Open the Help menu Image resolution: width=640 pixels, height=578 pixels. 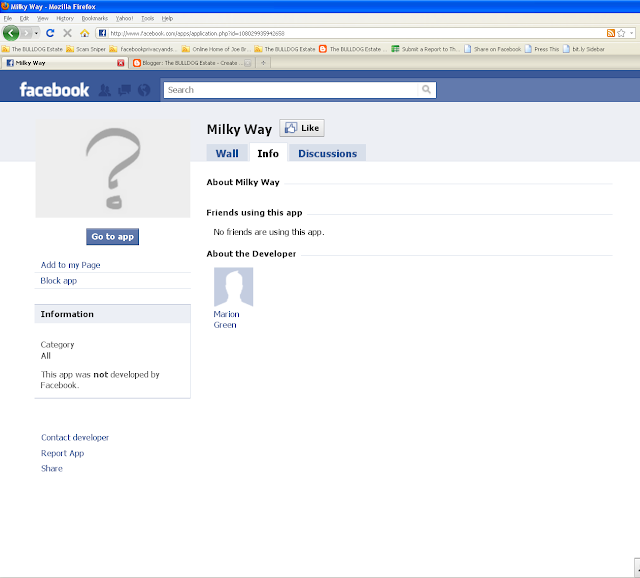click(x=167, y=18)
